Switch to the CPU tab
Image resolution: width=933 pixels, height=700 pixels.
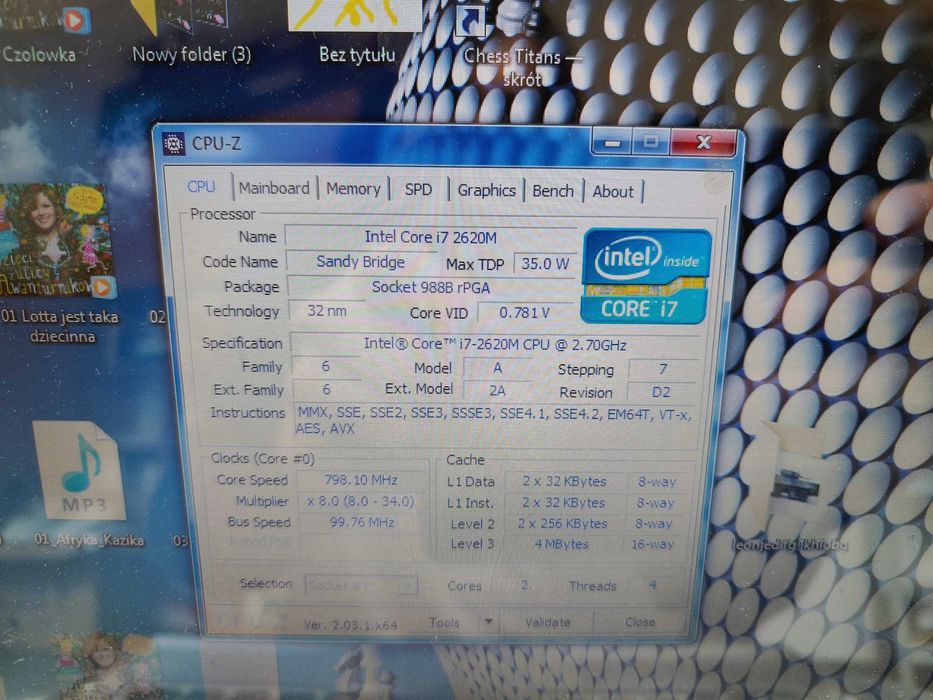201,186
